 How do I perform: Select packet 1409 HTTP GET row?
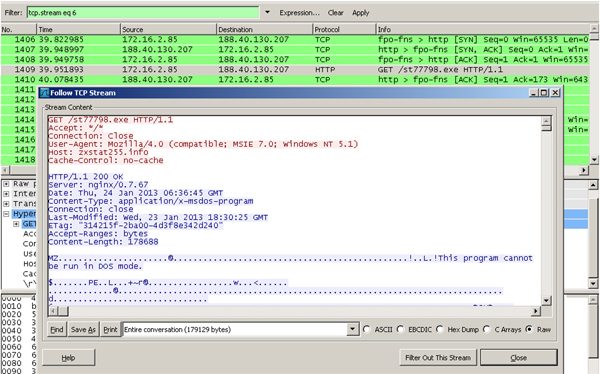295,69
